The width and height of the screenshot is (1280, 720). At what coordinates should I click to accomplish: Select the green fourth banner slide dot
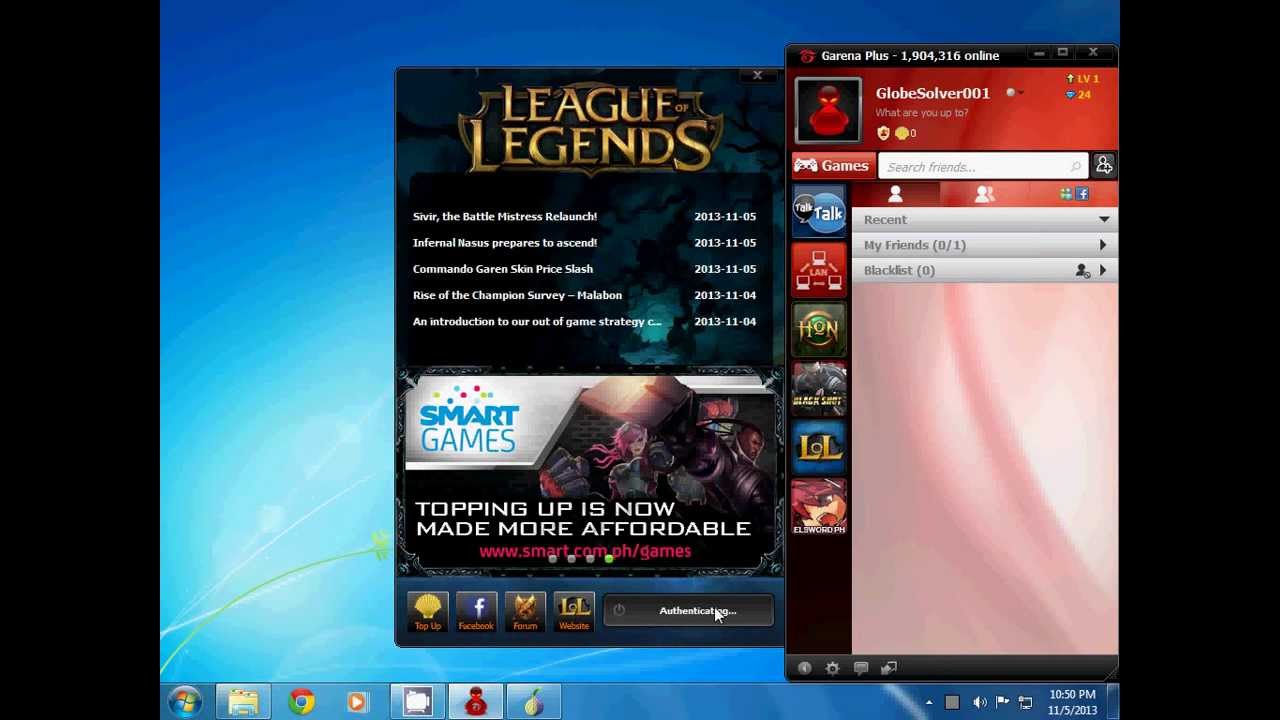click(x=608, y=559)
